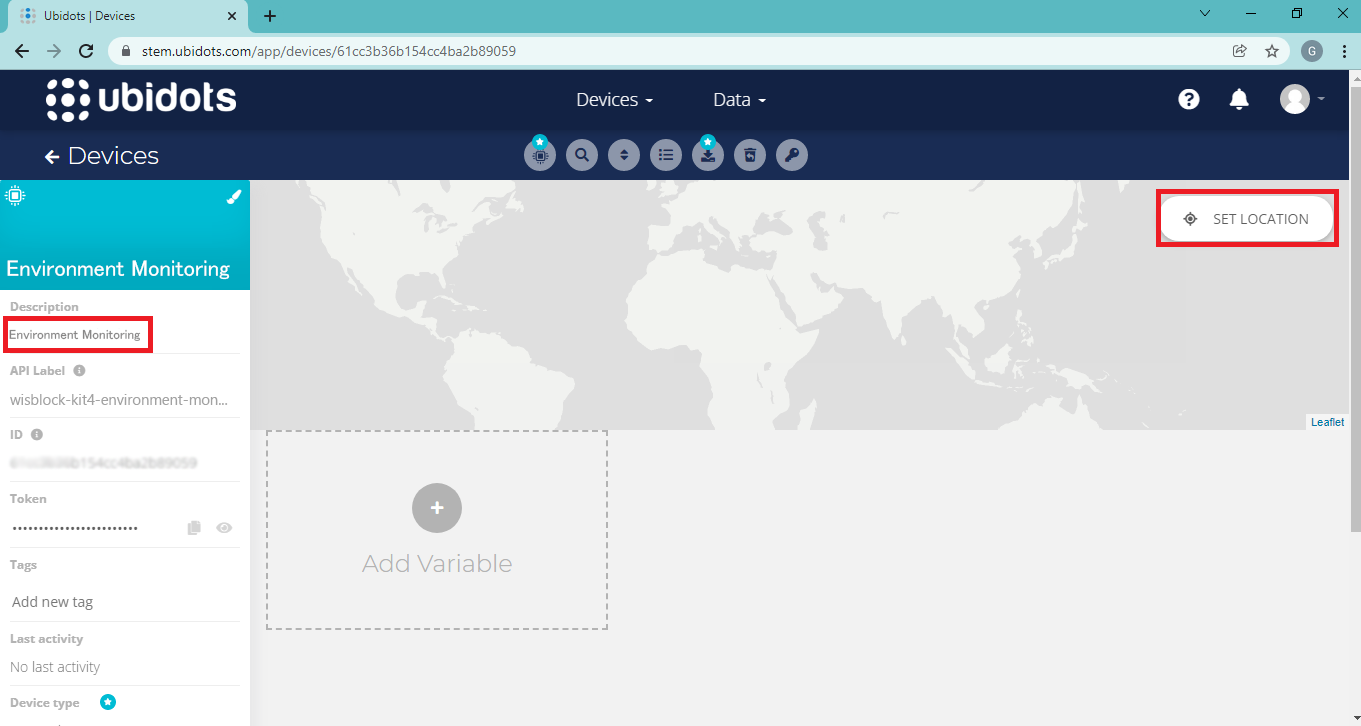Click the trash restore icon in toolbar
The width and height of the screenshot is (1361, 726).
(750, 156)
